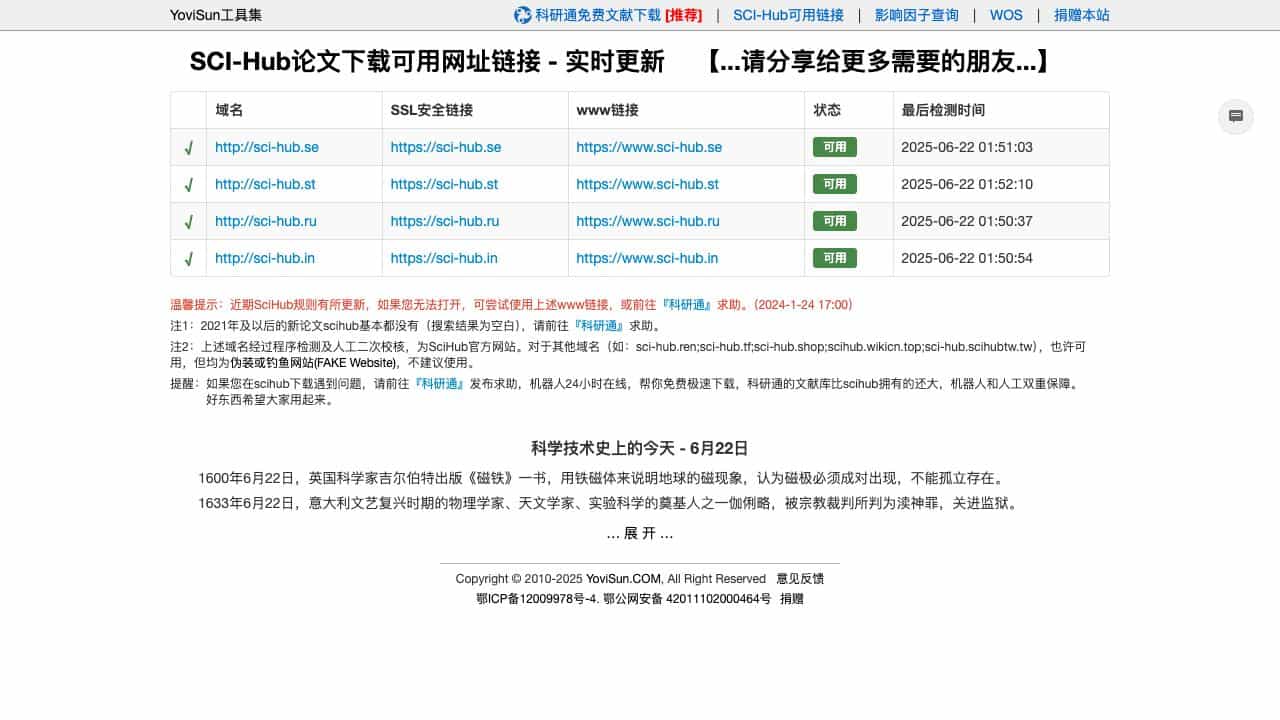This screenshot has height=720, width=1280.
Task: Click the green checkmark for sci-hub.st row
Action: [188, 185]
